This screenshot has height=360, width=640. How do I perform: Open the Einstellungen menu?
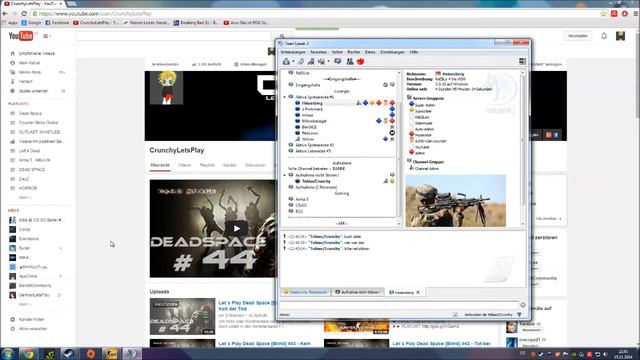[x=392, y=52]
